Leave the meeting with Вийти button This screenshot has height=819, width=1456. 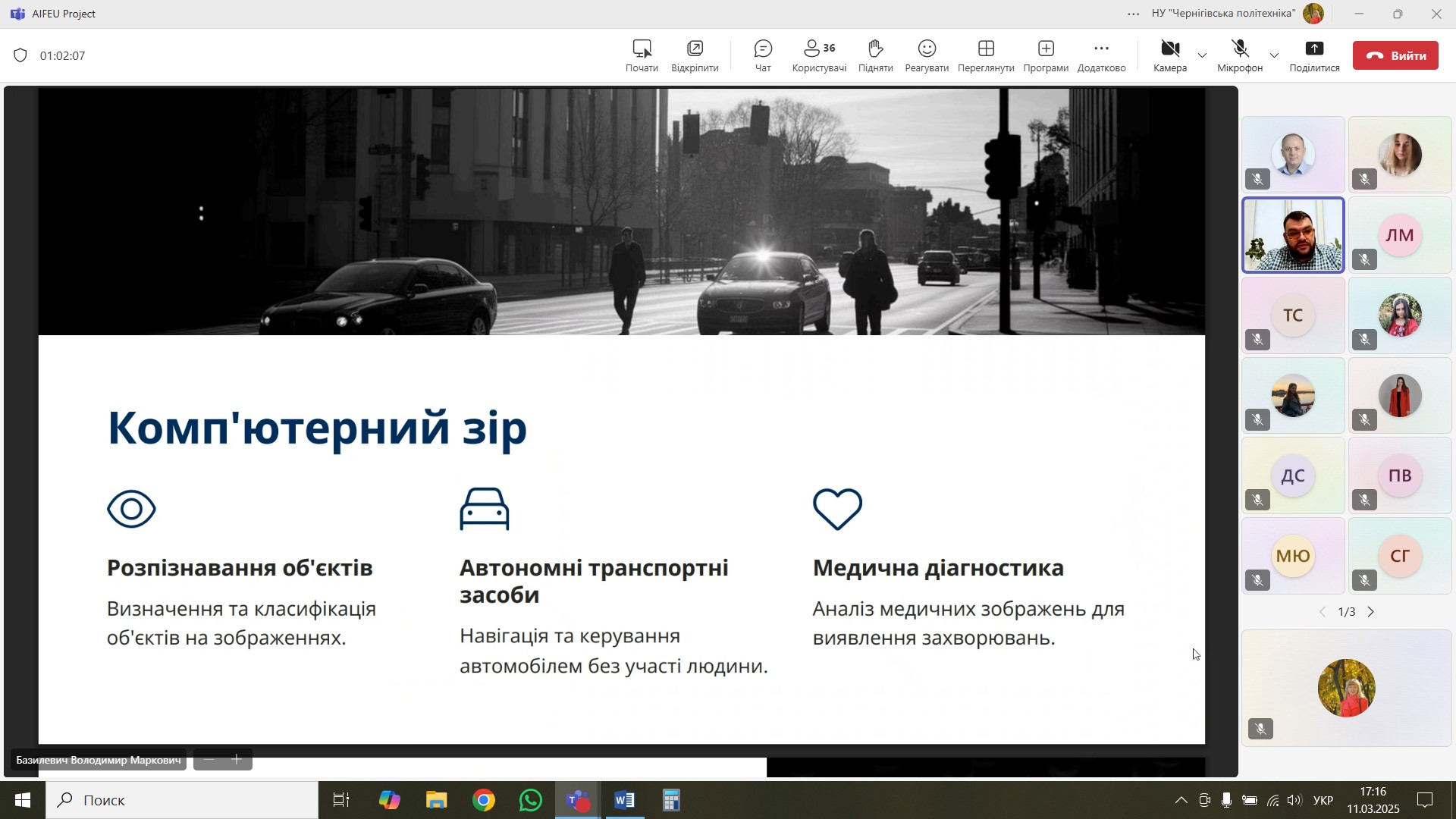click(x=1395, y=55)
